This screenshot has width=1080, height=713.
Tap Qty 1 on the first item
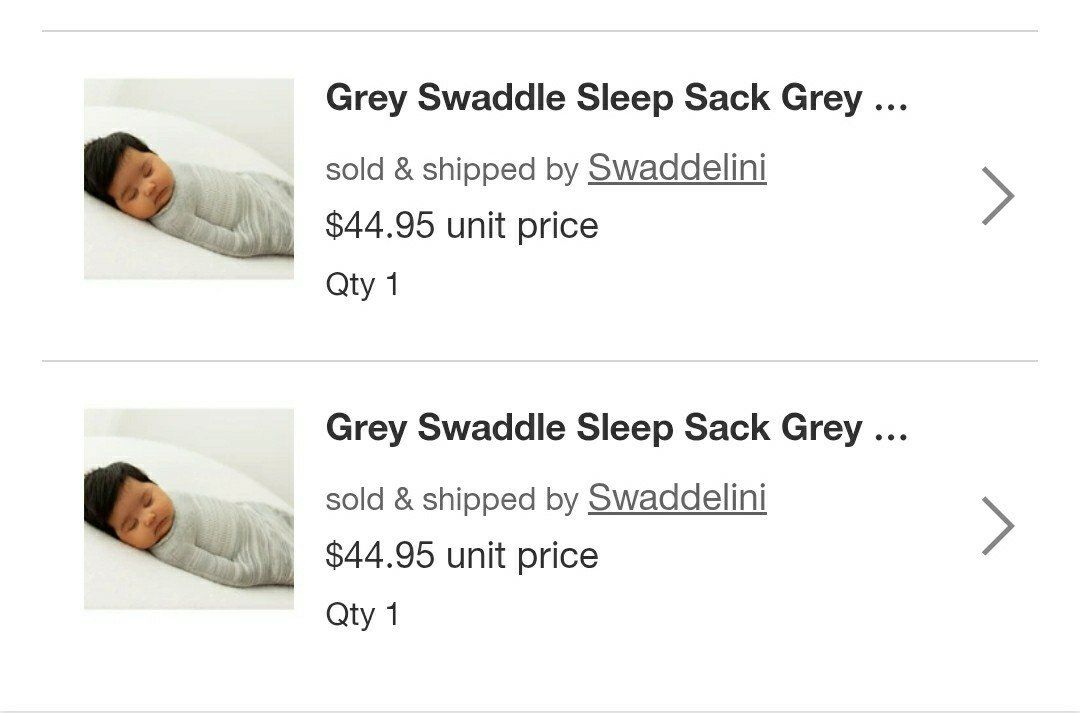(362, 285)
